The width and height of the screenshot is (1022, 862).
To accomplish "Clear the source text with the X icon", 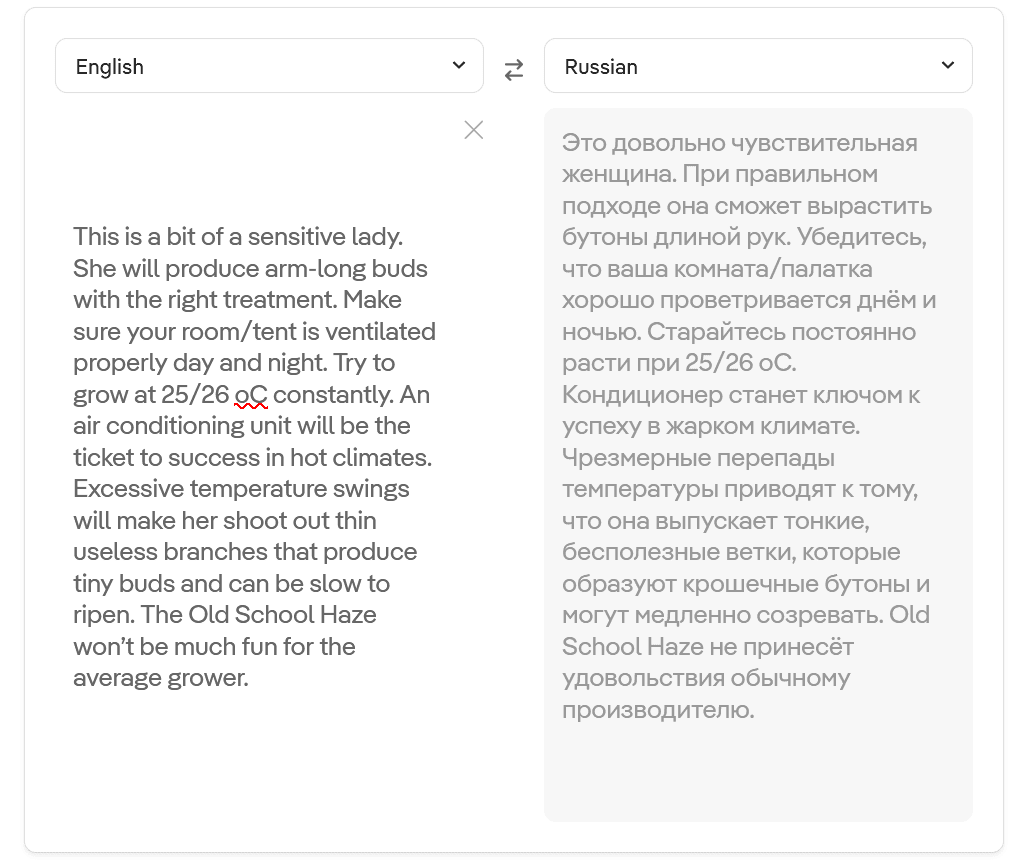I will 474,130.
